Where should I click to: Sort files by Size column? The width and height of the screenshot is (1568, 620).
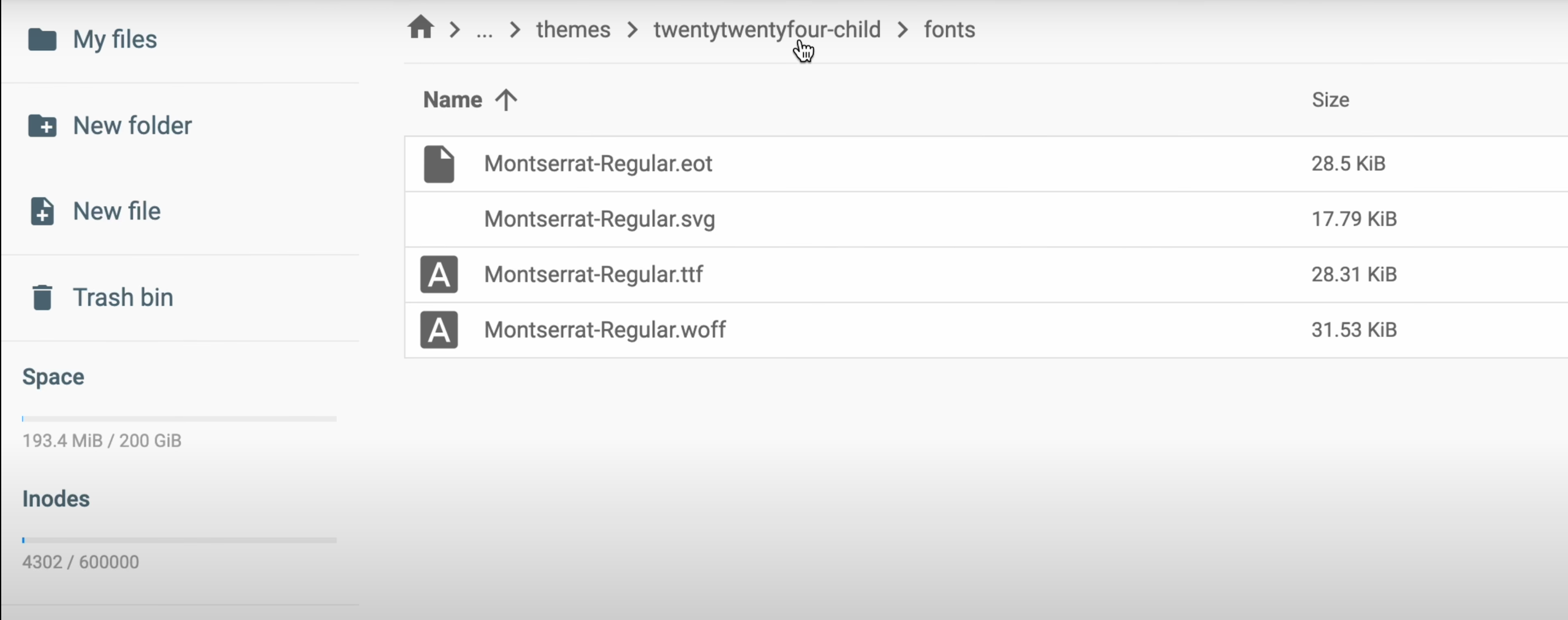click(1330, 100)
